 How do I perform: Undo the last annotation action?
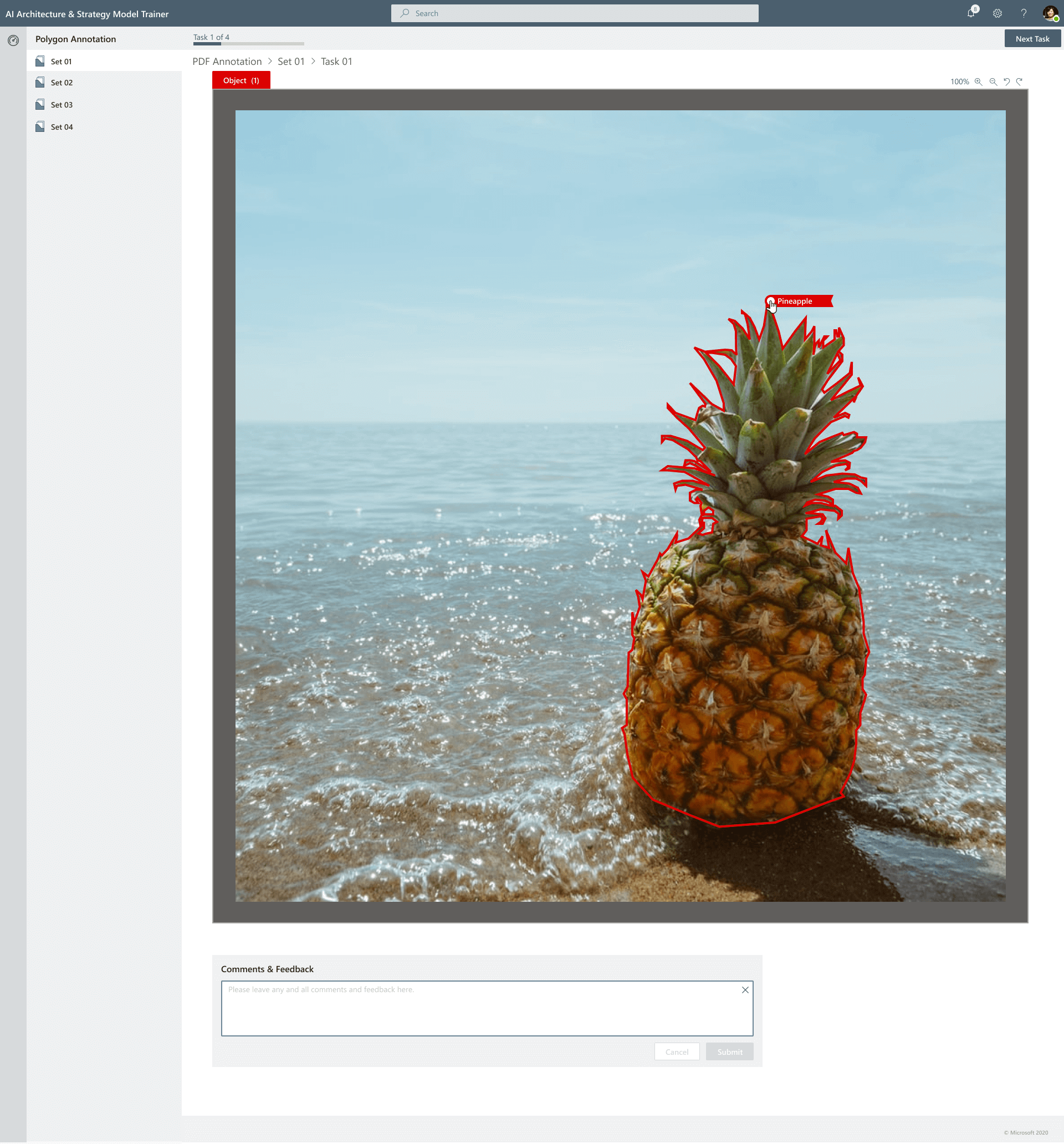(x=1006, y=81)
